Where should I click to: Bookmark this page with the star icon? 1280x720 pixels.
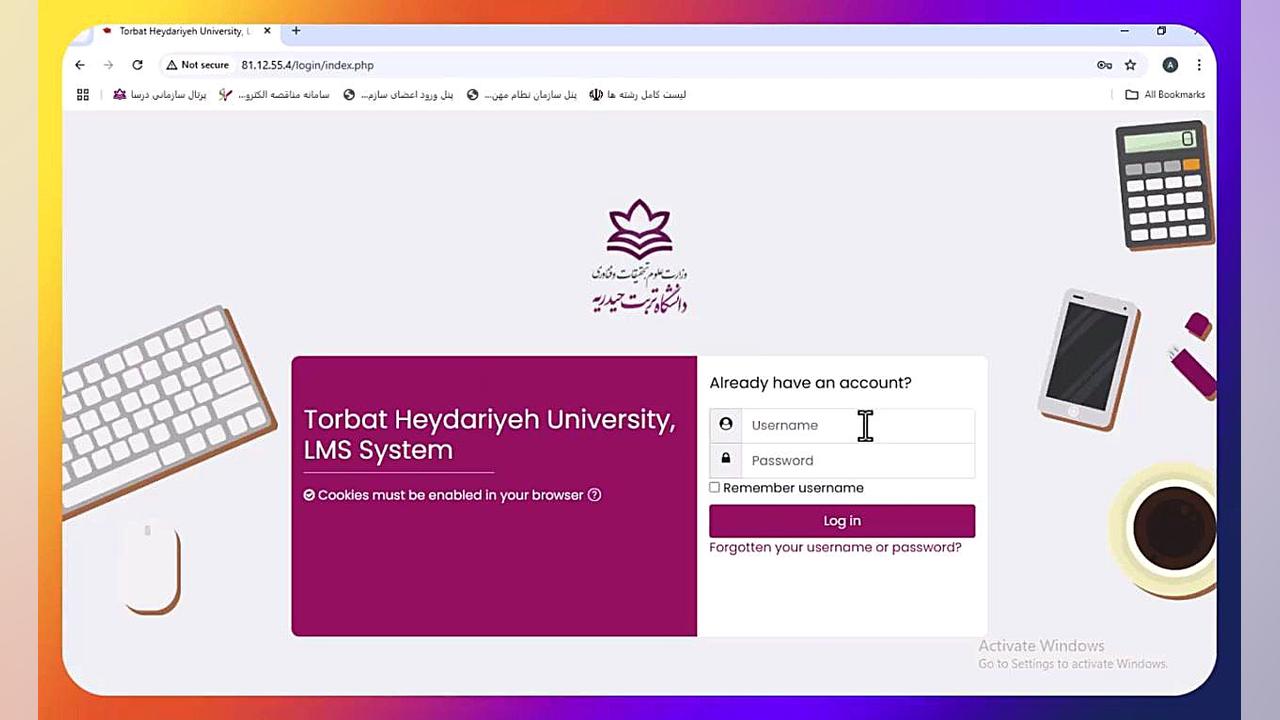1130,65
